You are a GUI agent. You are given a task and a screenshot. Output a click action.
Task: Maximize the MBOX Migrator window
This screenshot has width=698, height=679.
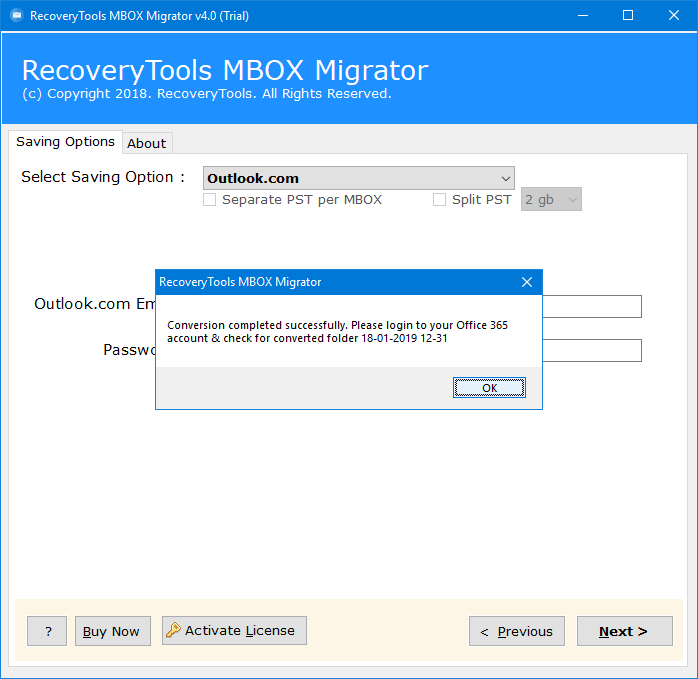[x=628, y=16]
